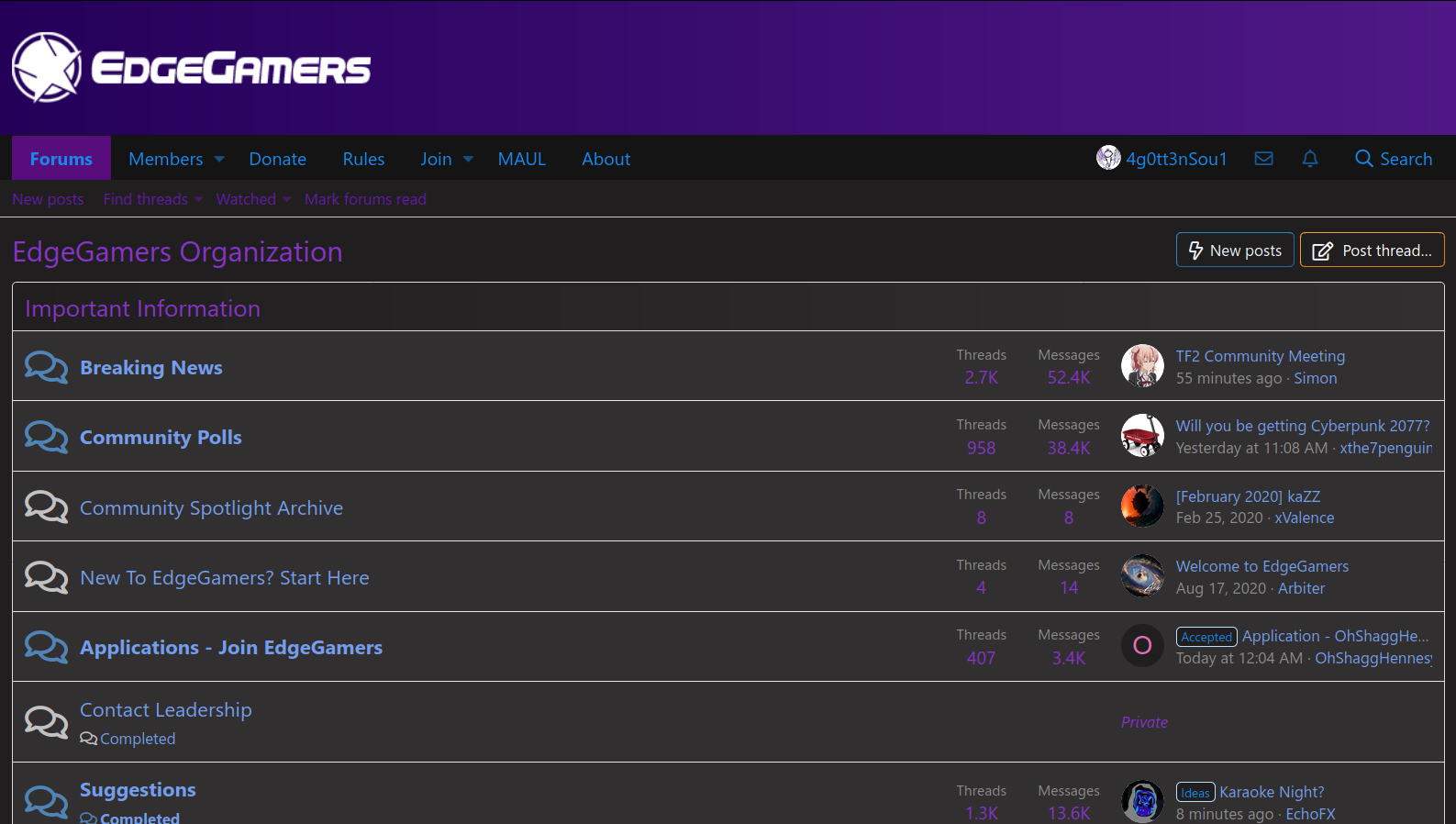Click the EdgeGamers Organization heading
1456x824 pixels.
177,251
